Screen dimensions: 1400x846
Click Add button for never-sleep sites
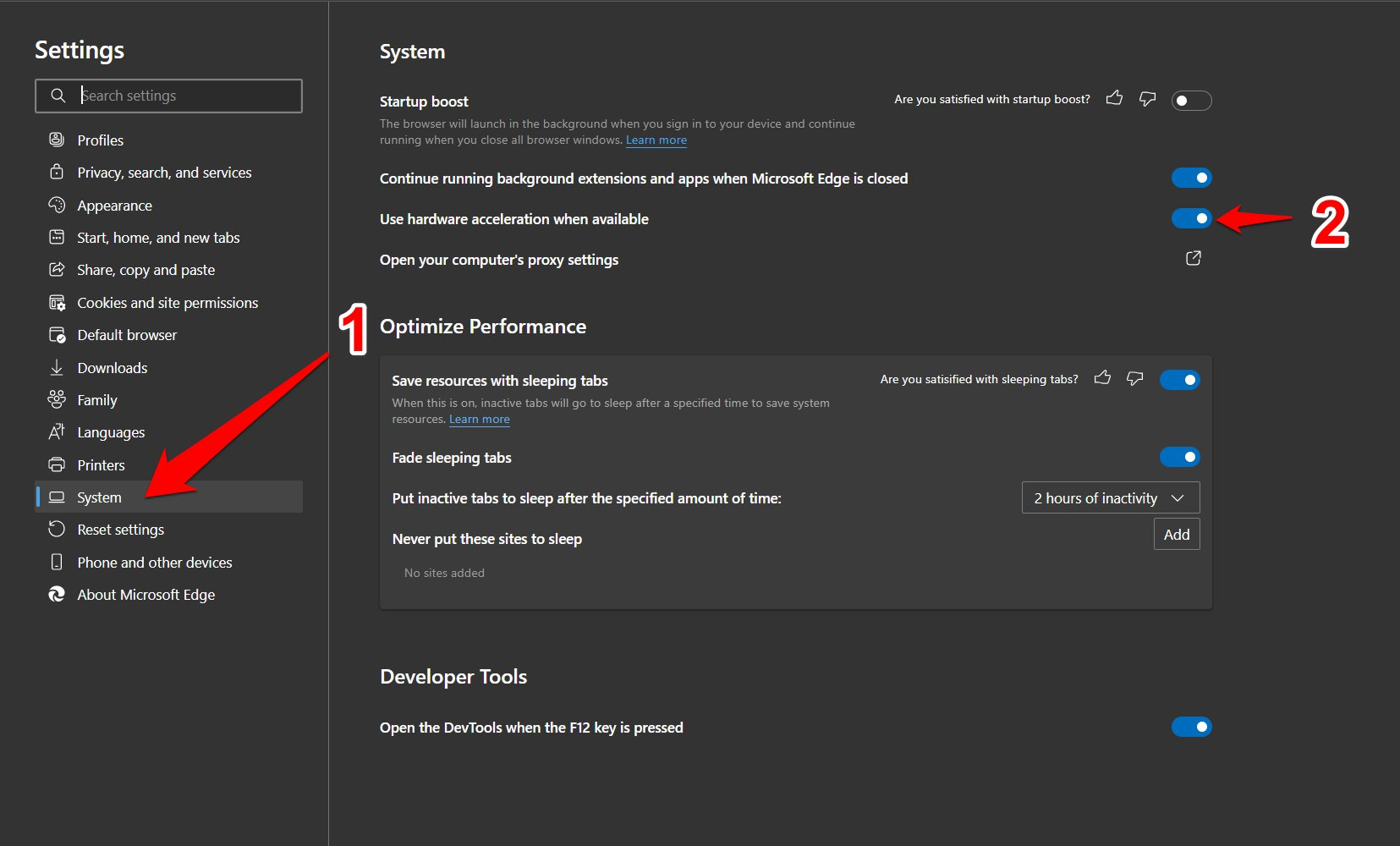(1177, 534)
